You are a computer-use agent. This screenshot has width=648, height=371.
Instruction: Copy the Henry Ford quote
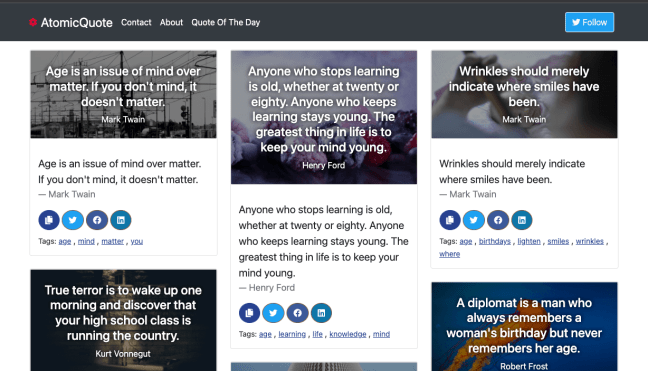[x=249, y=313]
